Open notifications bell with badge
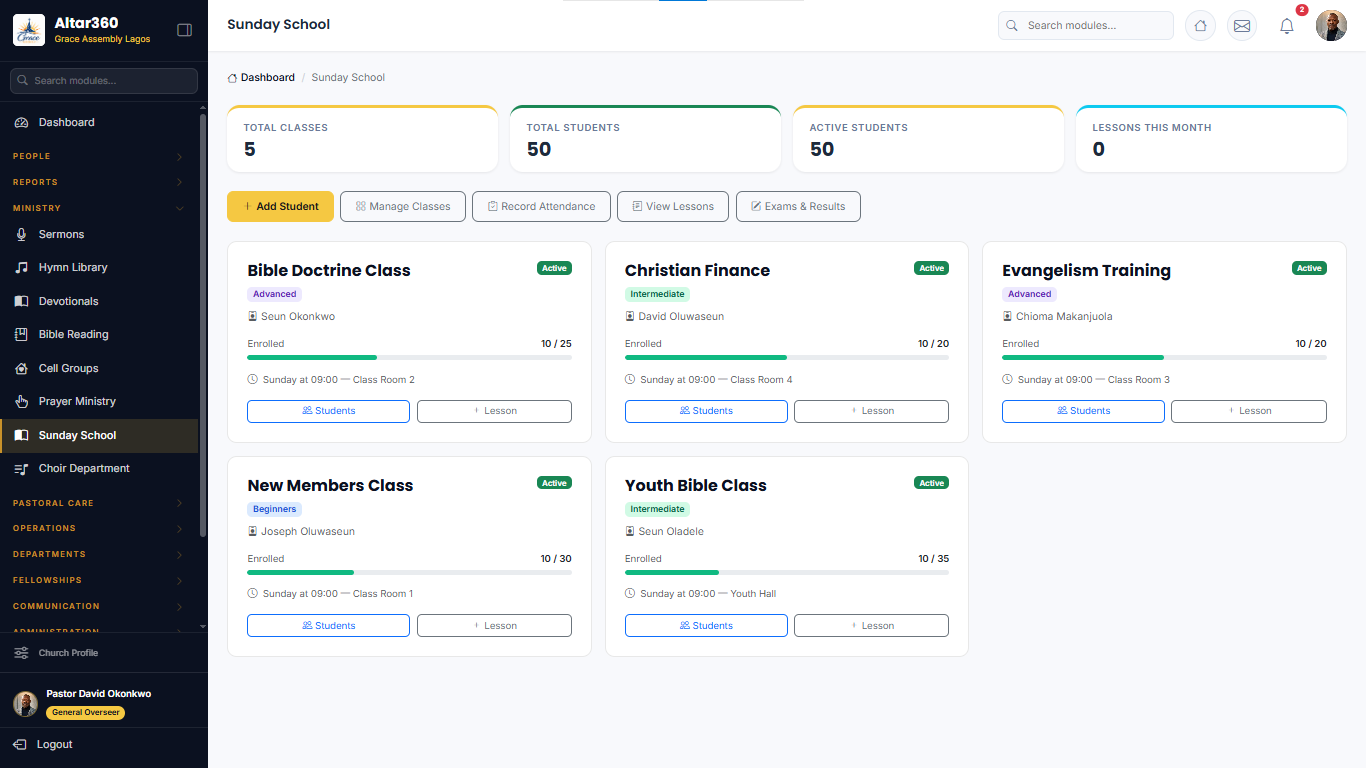Viewport: 1366px width, 768px height. coord(1287,26)
